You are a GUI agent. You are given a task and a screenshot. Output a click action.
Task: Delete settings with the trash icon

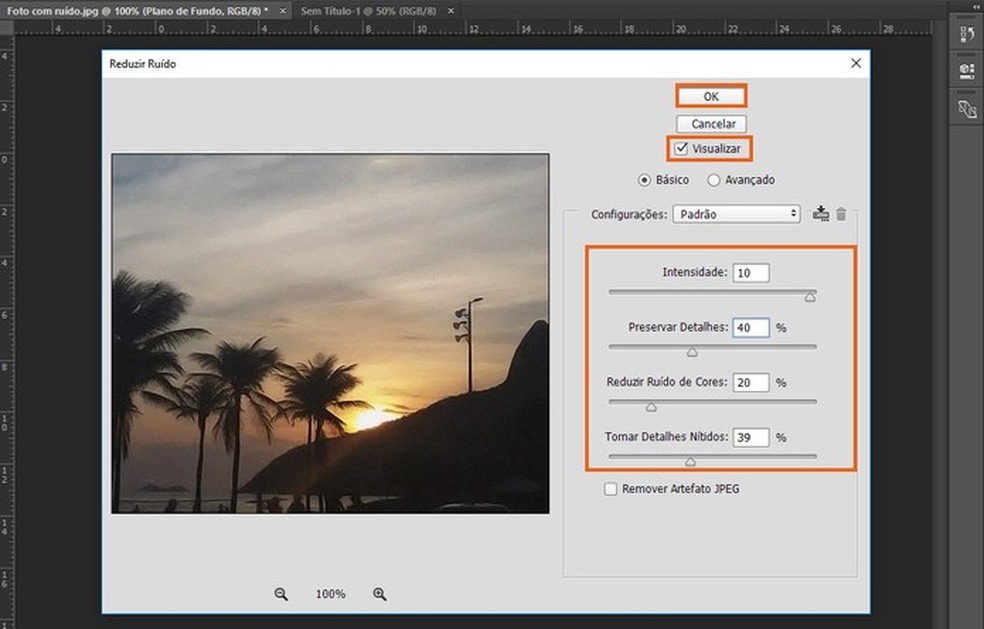(x=841, y=213)
